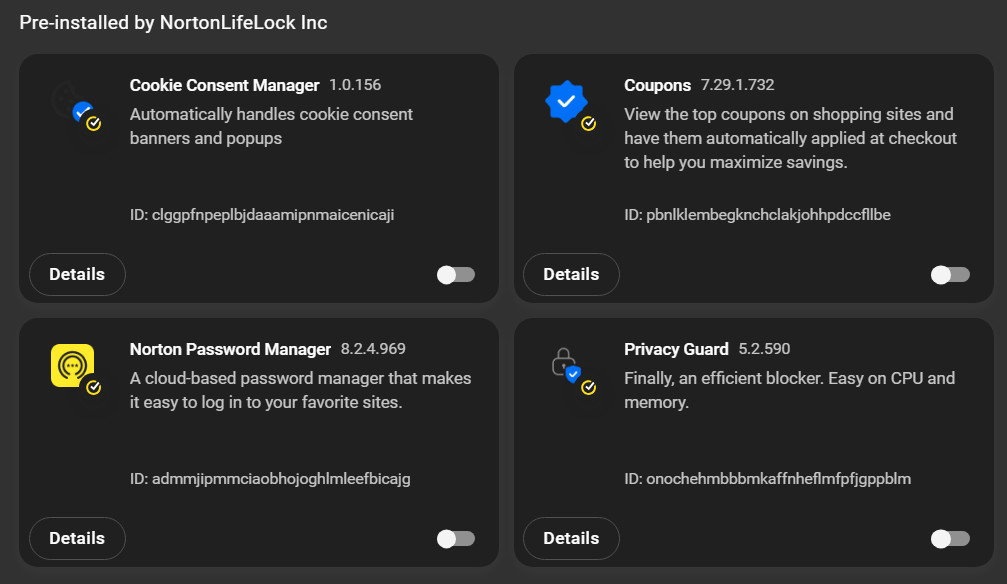
Task: Click the Norton Password Manager title text
Action: tap(230, 349)
